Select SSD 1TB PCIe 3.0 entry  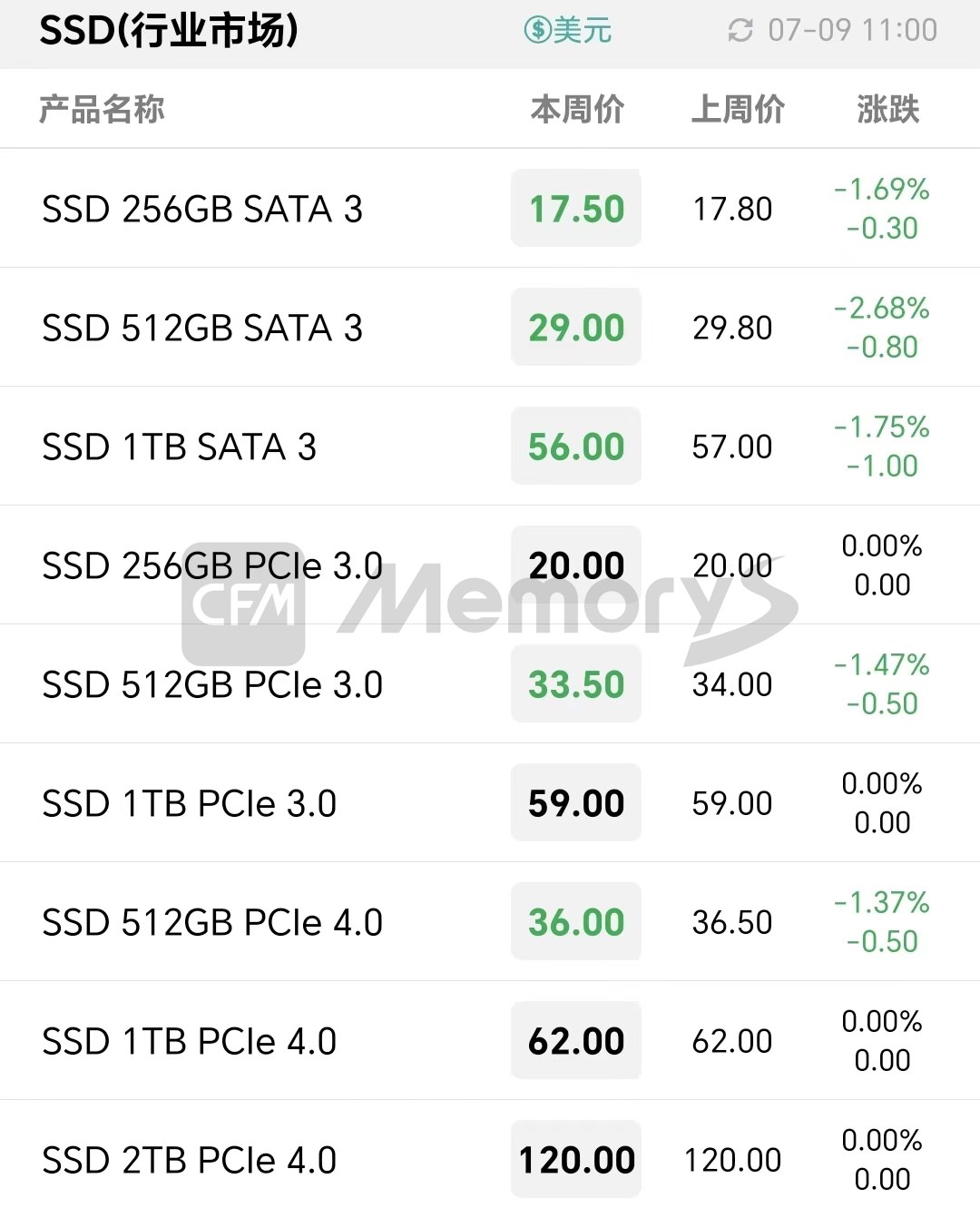(x=490, y=802)
